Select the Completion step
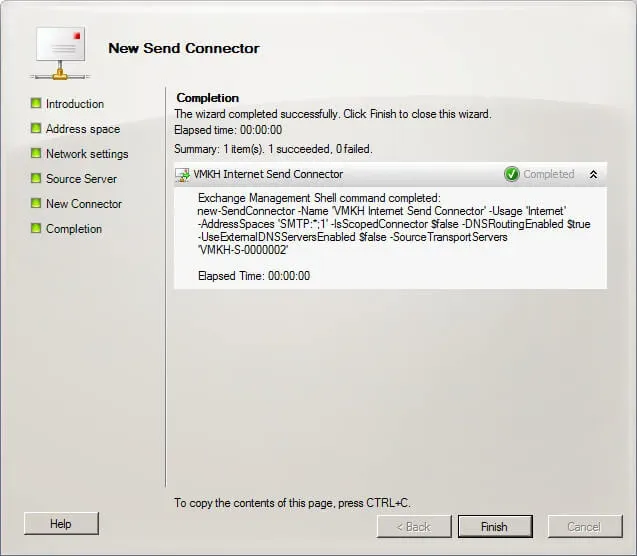Viewport: 637px width, 556px height. [74, 229]
